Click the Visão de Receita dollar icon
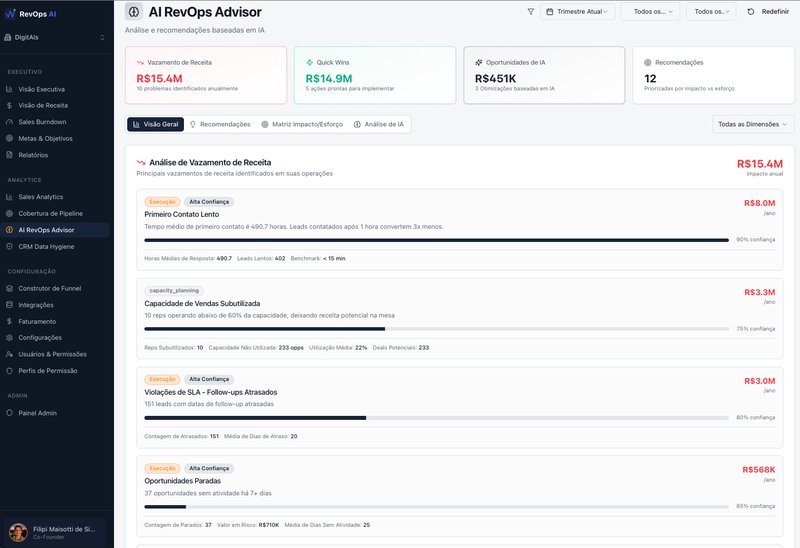This screenshot has width=800, height=548. [x=9, y=106]
